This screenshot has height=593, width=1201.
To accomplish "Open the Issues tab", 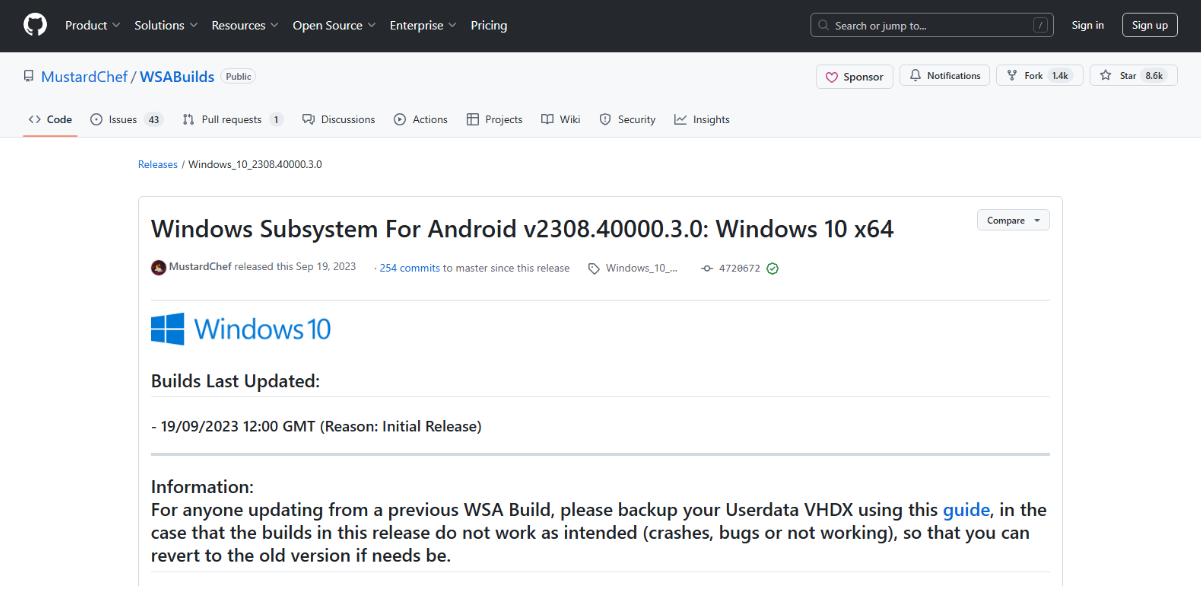I will click(x=126, y=119).
